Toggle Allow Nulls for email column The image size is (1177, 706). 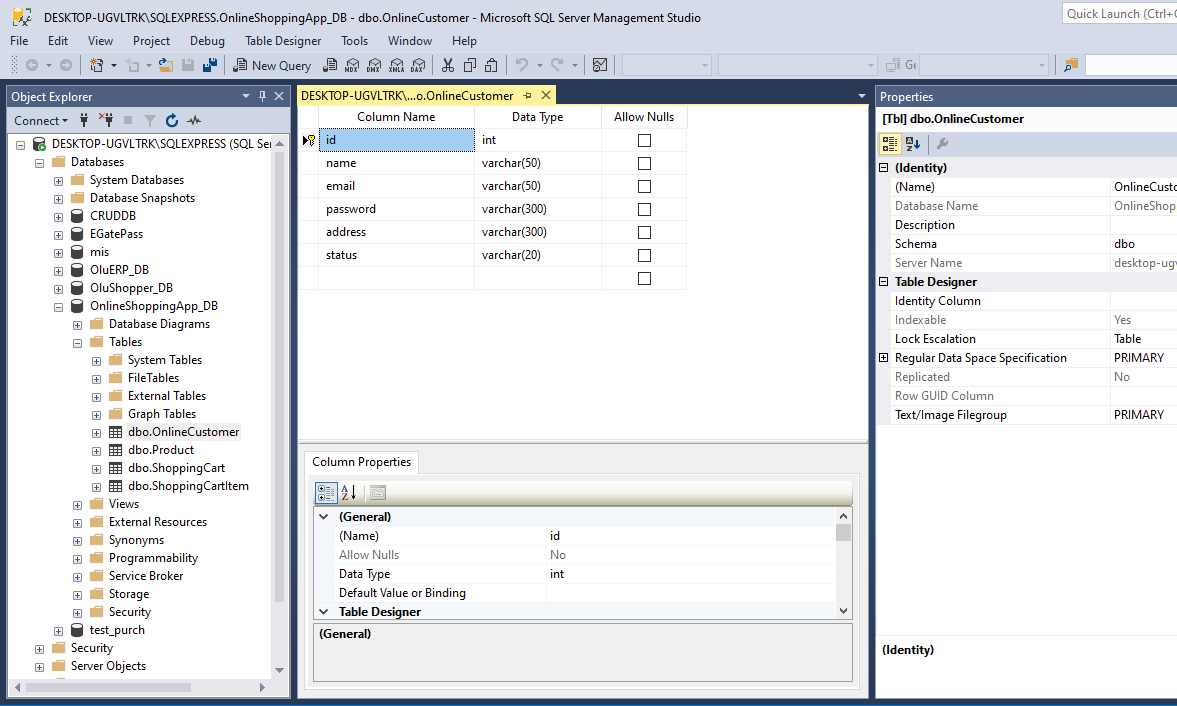point(644,186)
